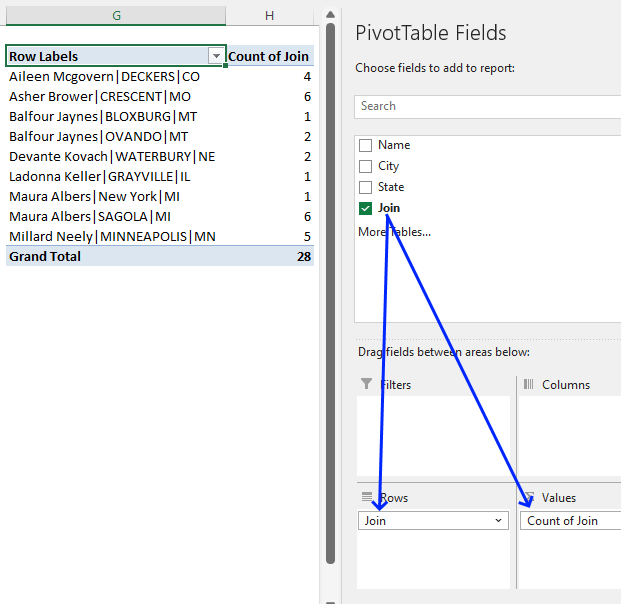The width and height of the screenshot is (621, 604).
Task: Tick the State field checkbox
Action: click(366, 187)
